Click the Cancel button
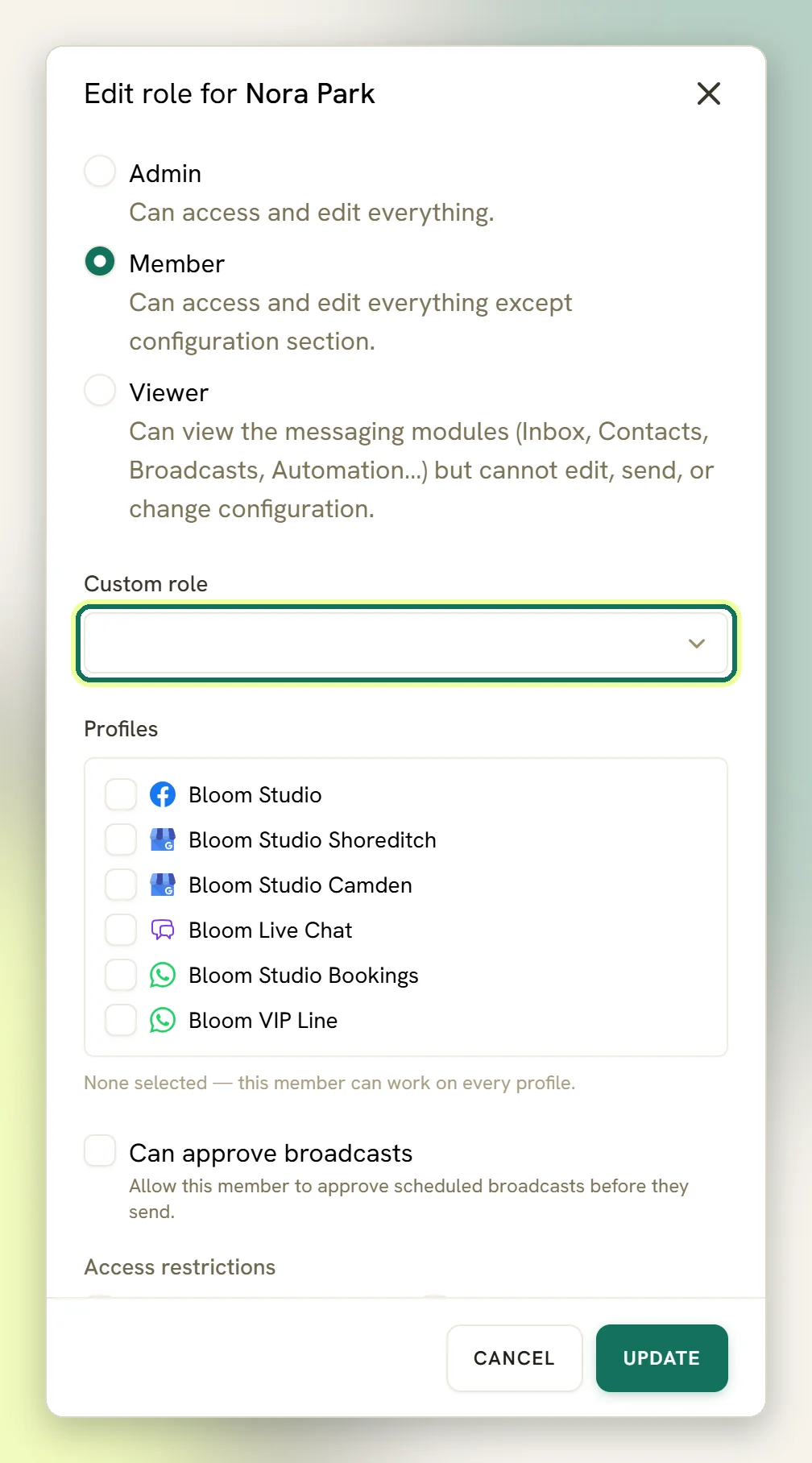Screen dimensions: 812x1463 (x=514, y=1358)
